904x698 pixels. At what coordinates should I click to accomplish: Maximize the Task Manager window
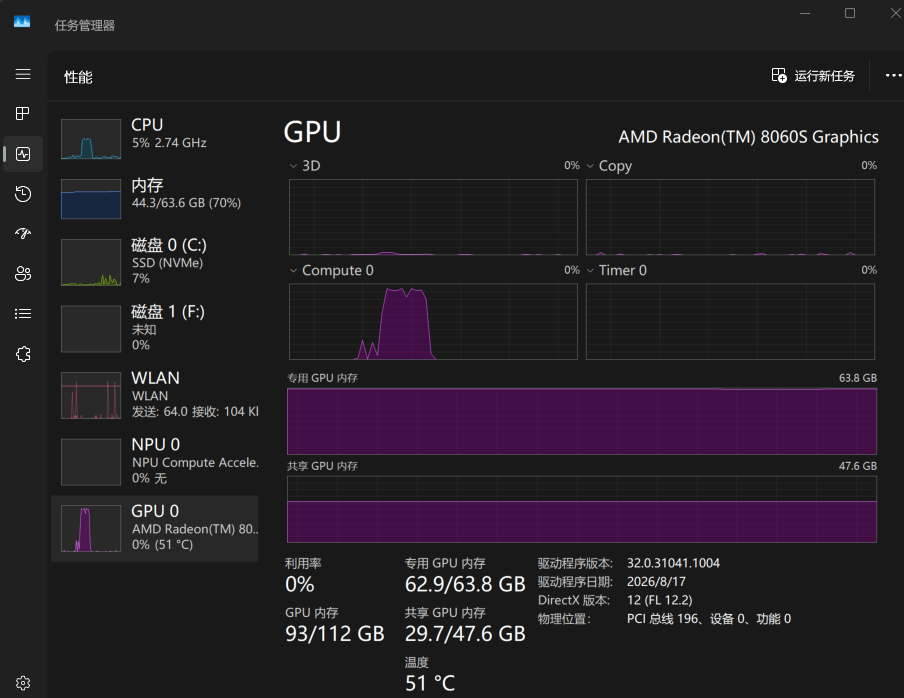point(850,13)
